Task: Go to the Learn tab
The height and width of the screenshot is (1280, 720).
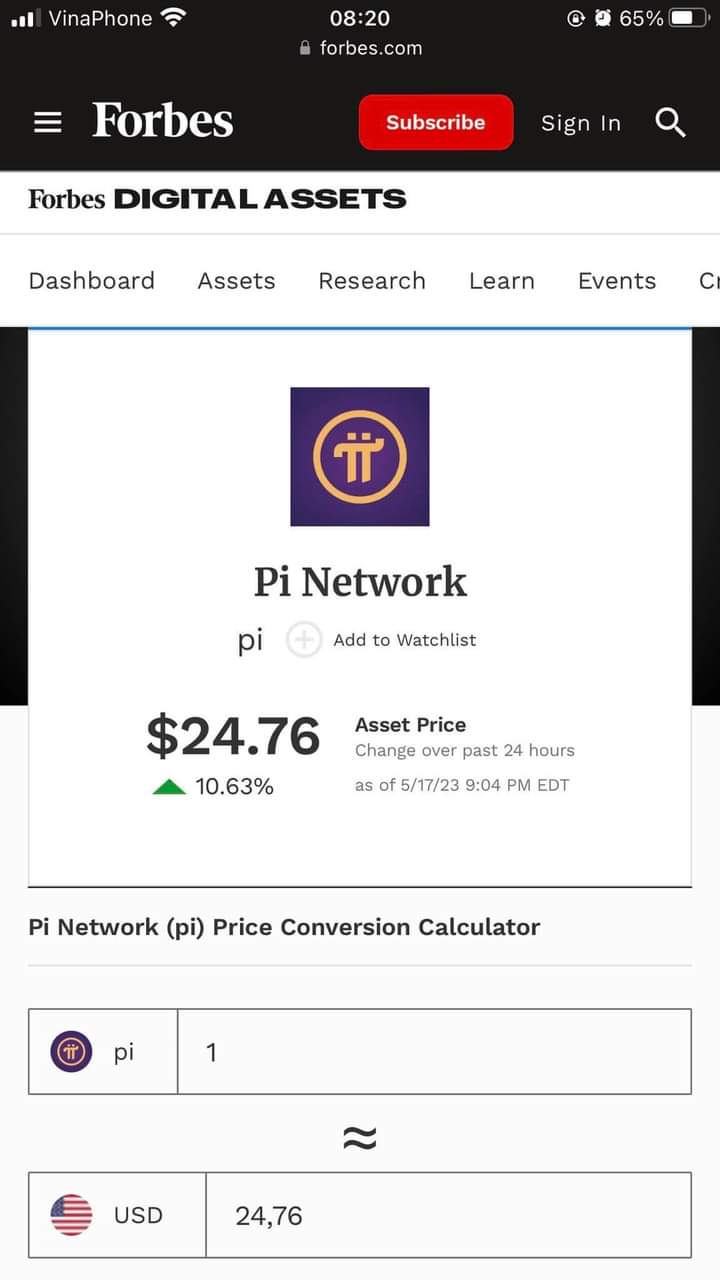Action: tap(502, 281)
